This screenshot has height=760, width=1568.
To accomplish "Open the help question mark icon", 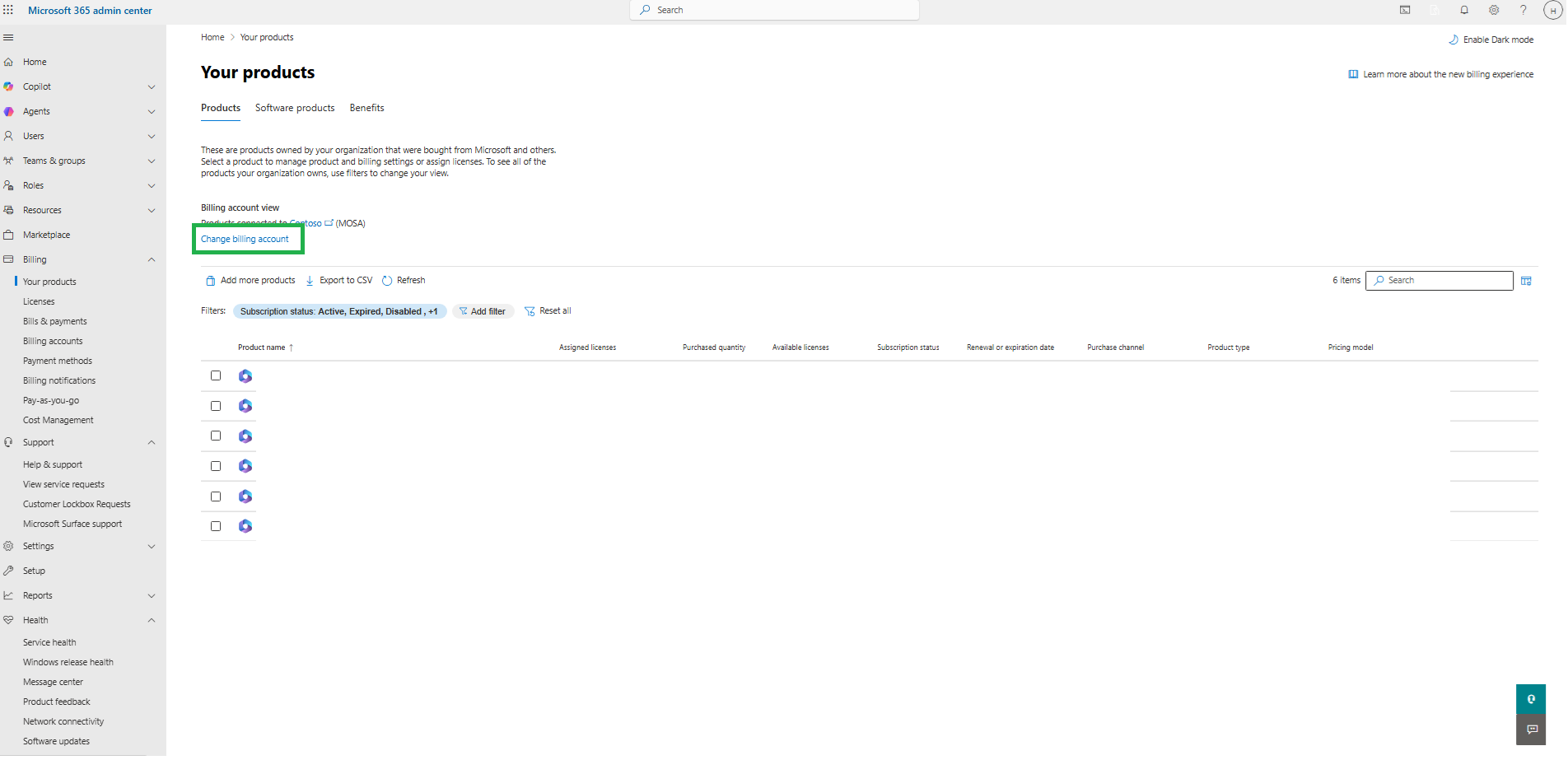I will pos(1524,10).
